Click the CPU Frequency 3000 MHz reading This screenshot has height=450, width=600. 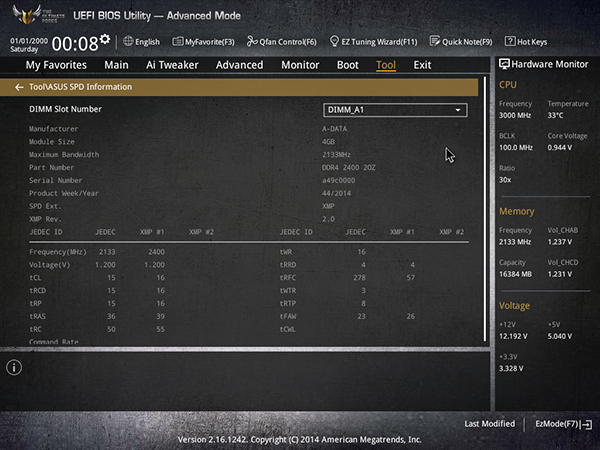(x=515, y=115)
